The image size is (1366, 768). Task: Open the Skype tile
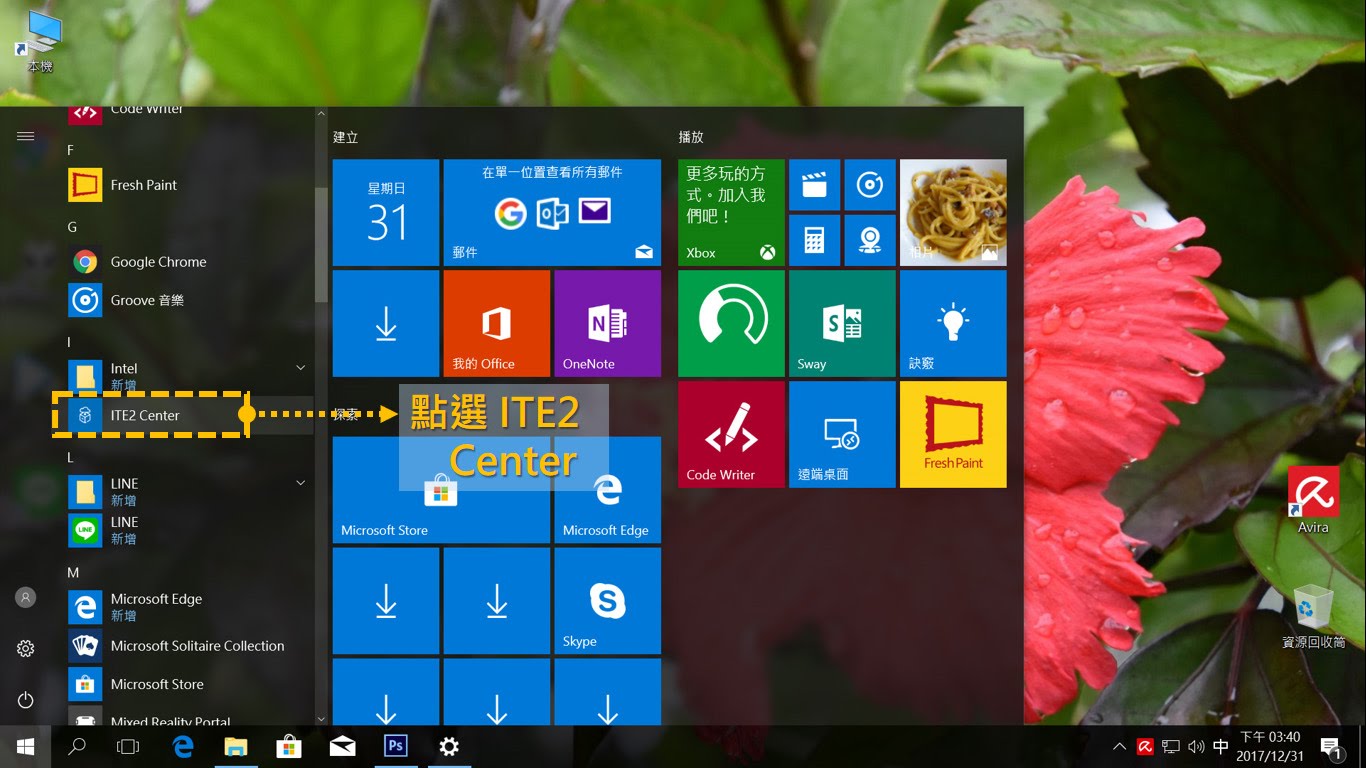pyautogui.click(x=608, y=601)
